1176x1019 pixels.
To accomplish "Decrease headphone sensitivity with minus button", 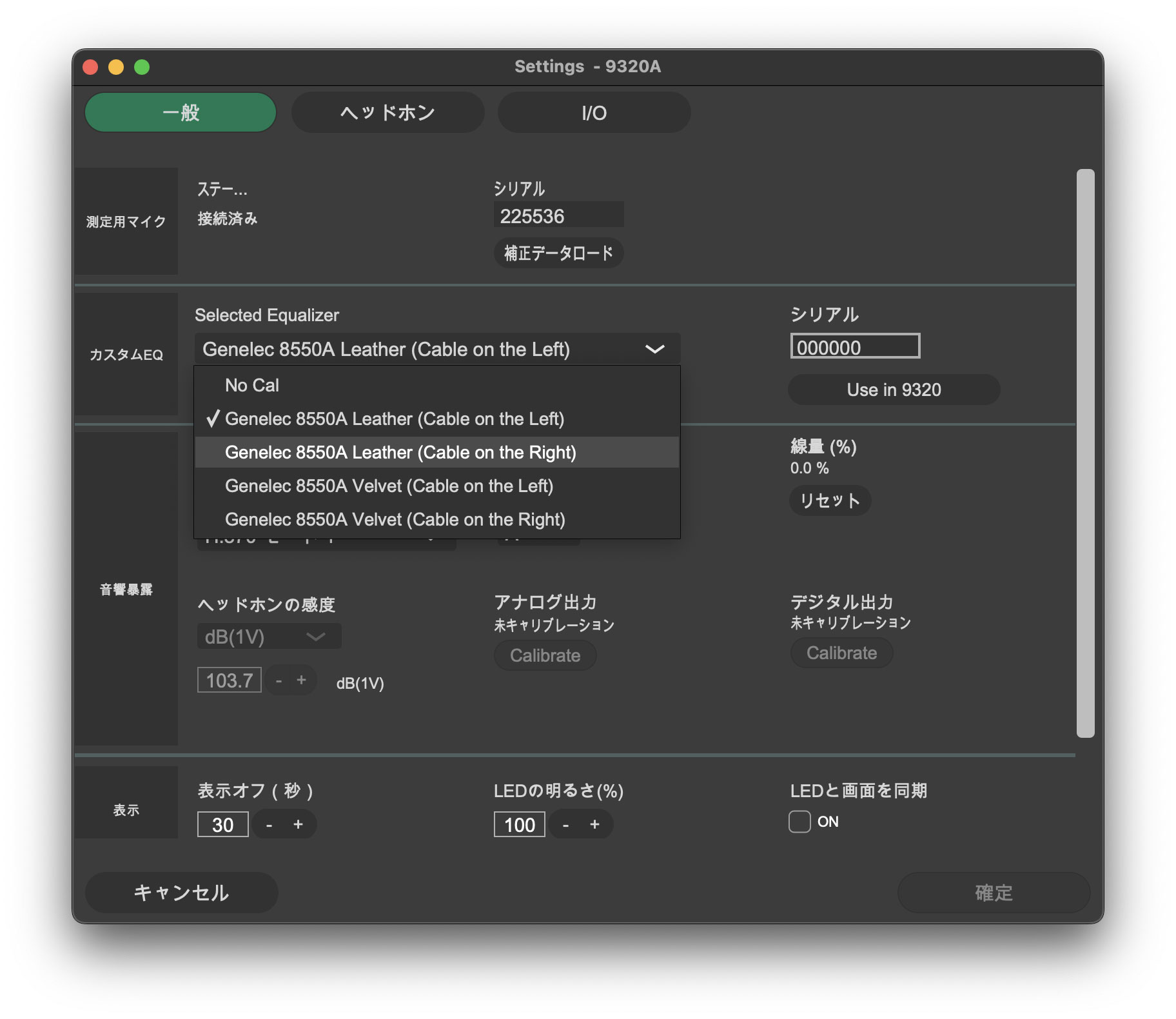I will coord(279,680).
